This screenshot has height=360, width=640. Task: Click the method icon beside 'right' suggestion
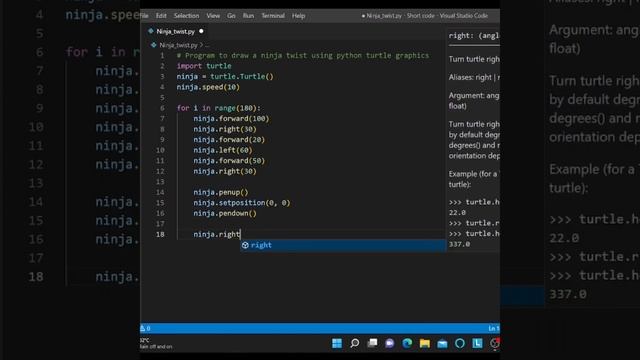(245, 245)
